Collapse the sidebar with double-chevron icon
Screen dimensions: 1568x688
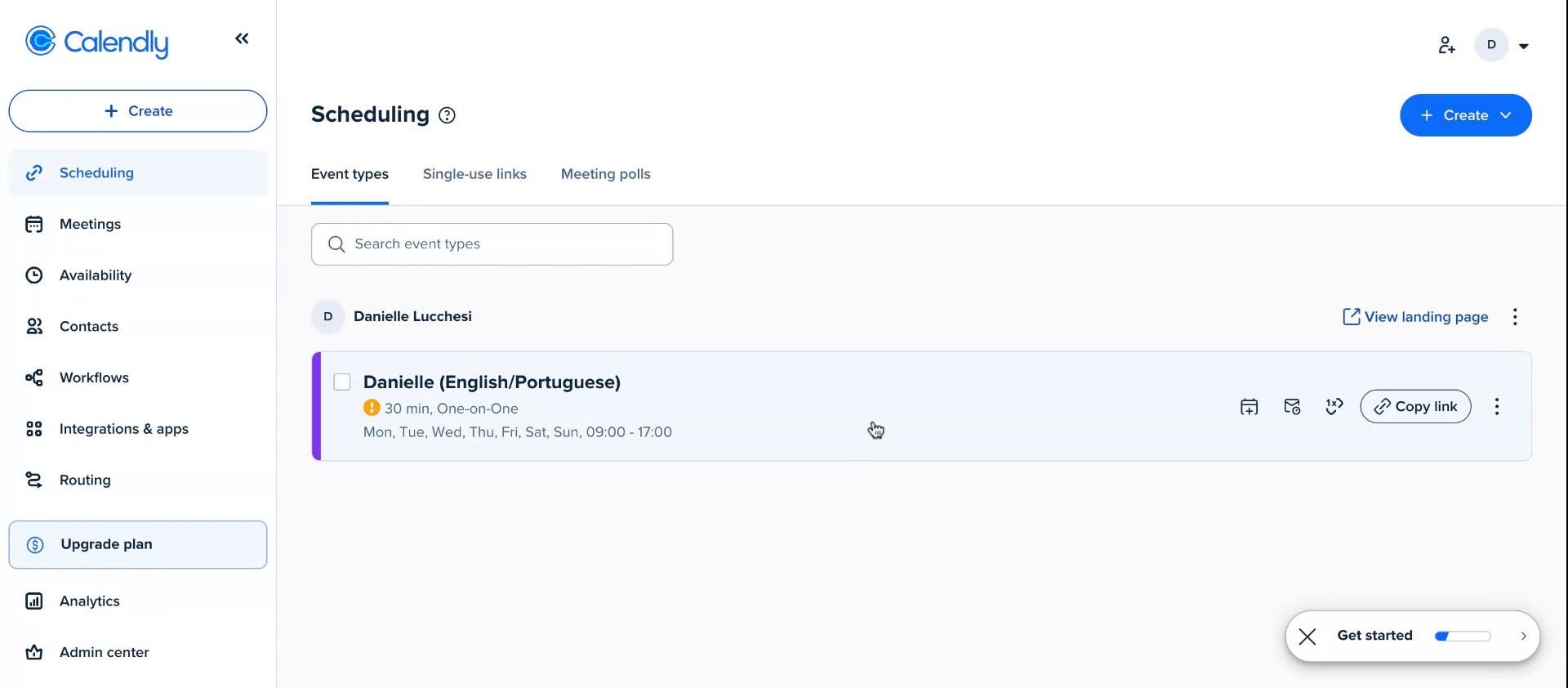[242, 38]
